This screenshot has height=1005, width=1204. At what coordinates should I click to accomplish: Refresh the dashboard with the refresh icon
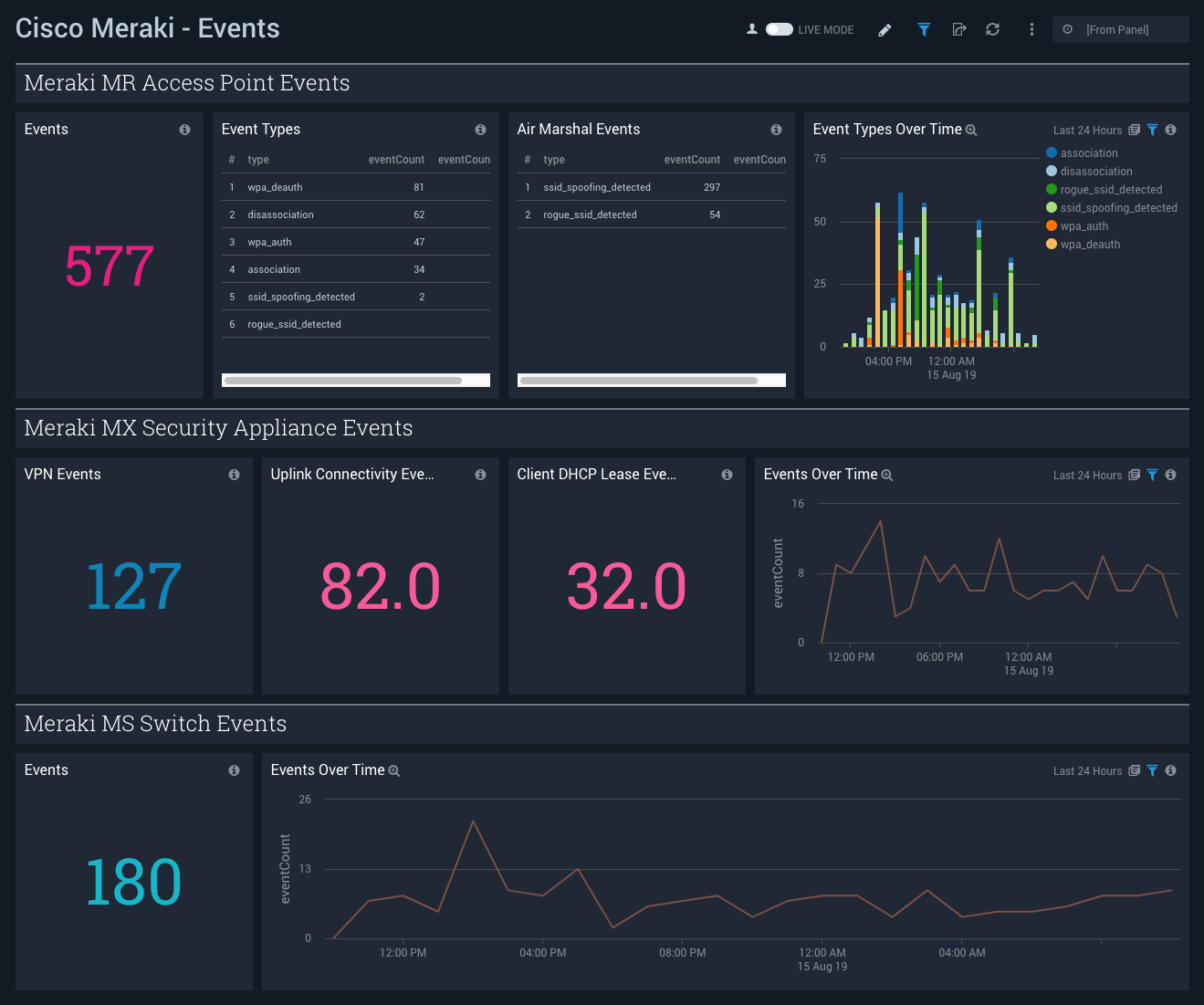click(992, 29)
